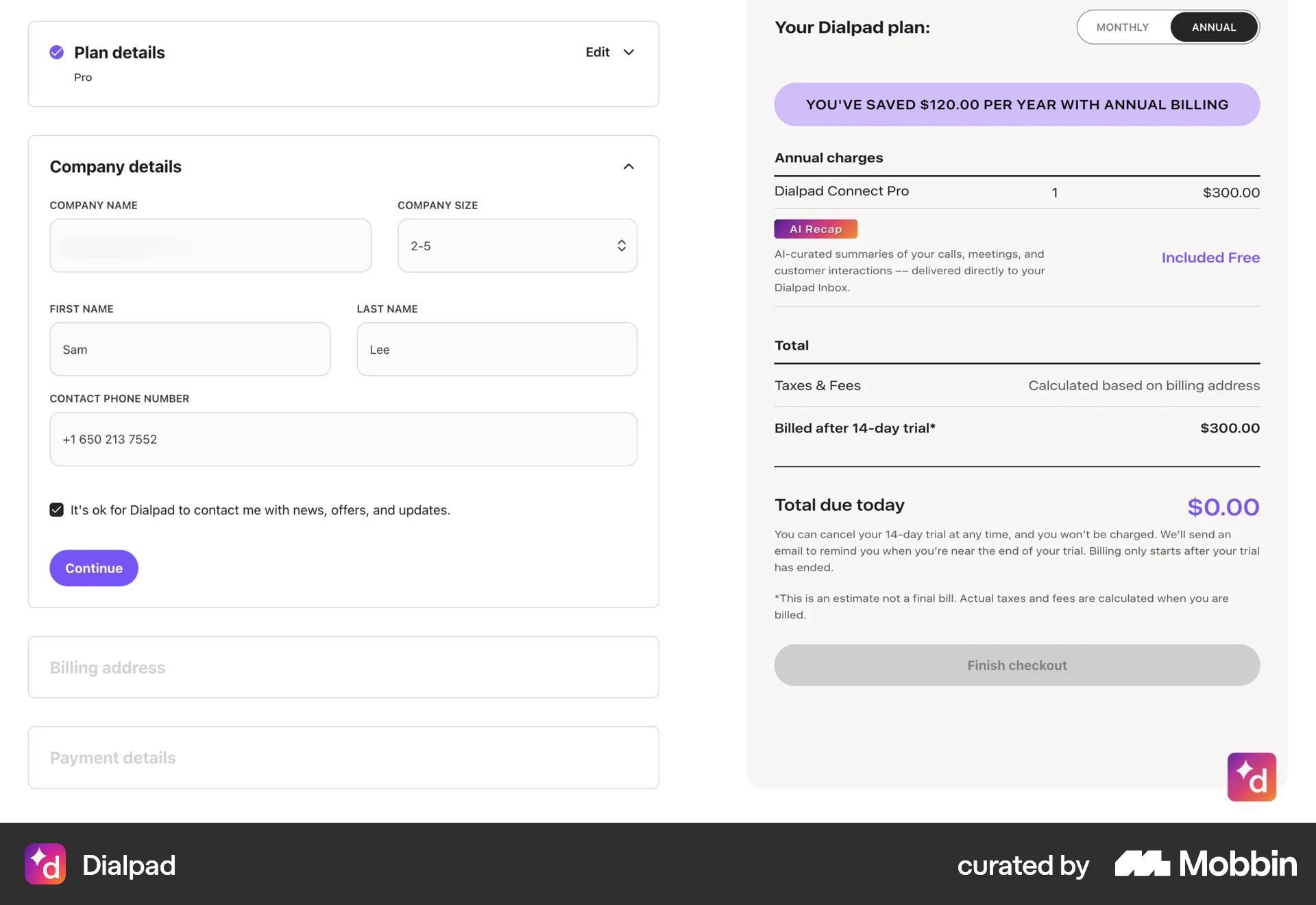Click the AI Recap gradient badge
1316x905 pixels.
click(x=815, y=228)
